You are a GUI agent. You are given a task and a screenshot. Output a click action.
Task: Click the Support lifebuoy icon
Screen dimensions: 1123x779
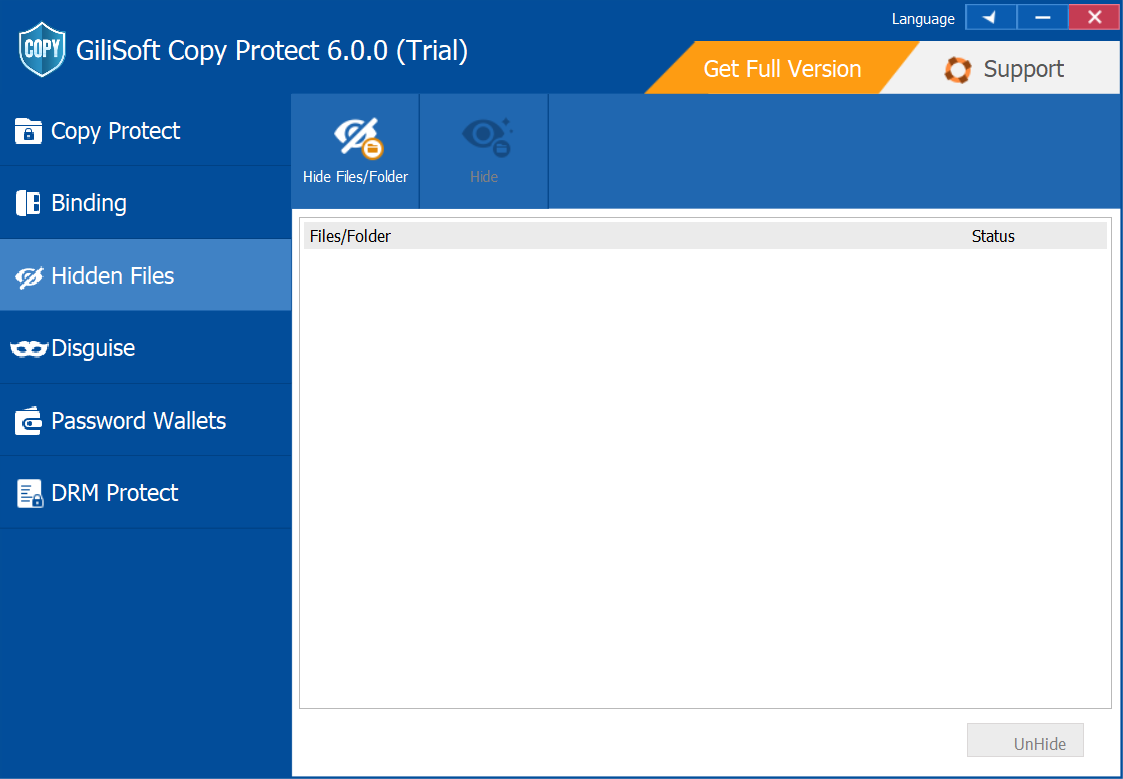tap(958, 69)
